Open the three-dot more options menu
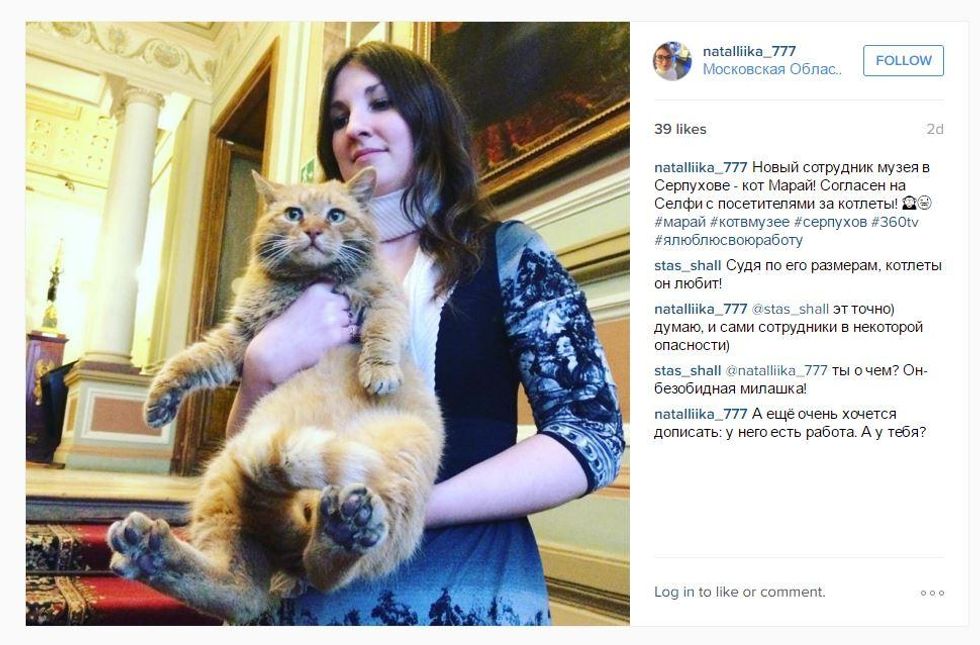The width and height of the screenshot is (980, 645). 932,592
